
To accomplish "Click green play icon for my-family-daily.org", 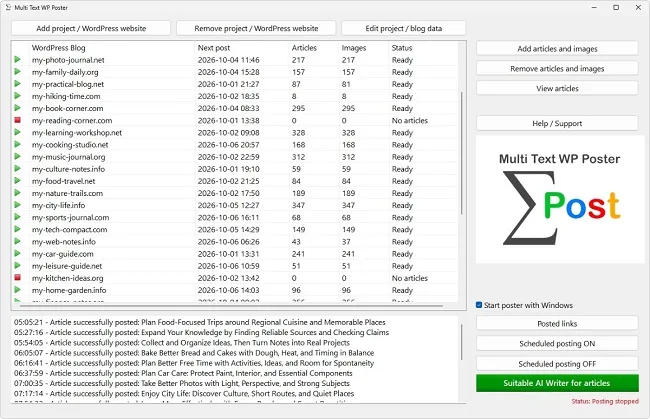I will 17,72.
